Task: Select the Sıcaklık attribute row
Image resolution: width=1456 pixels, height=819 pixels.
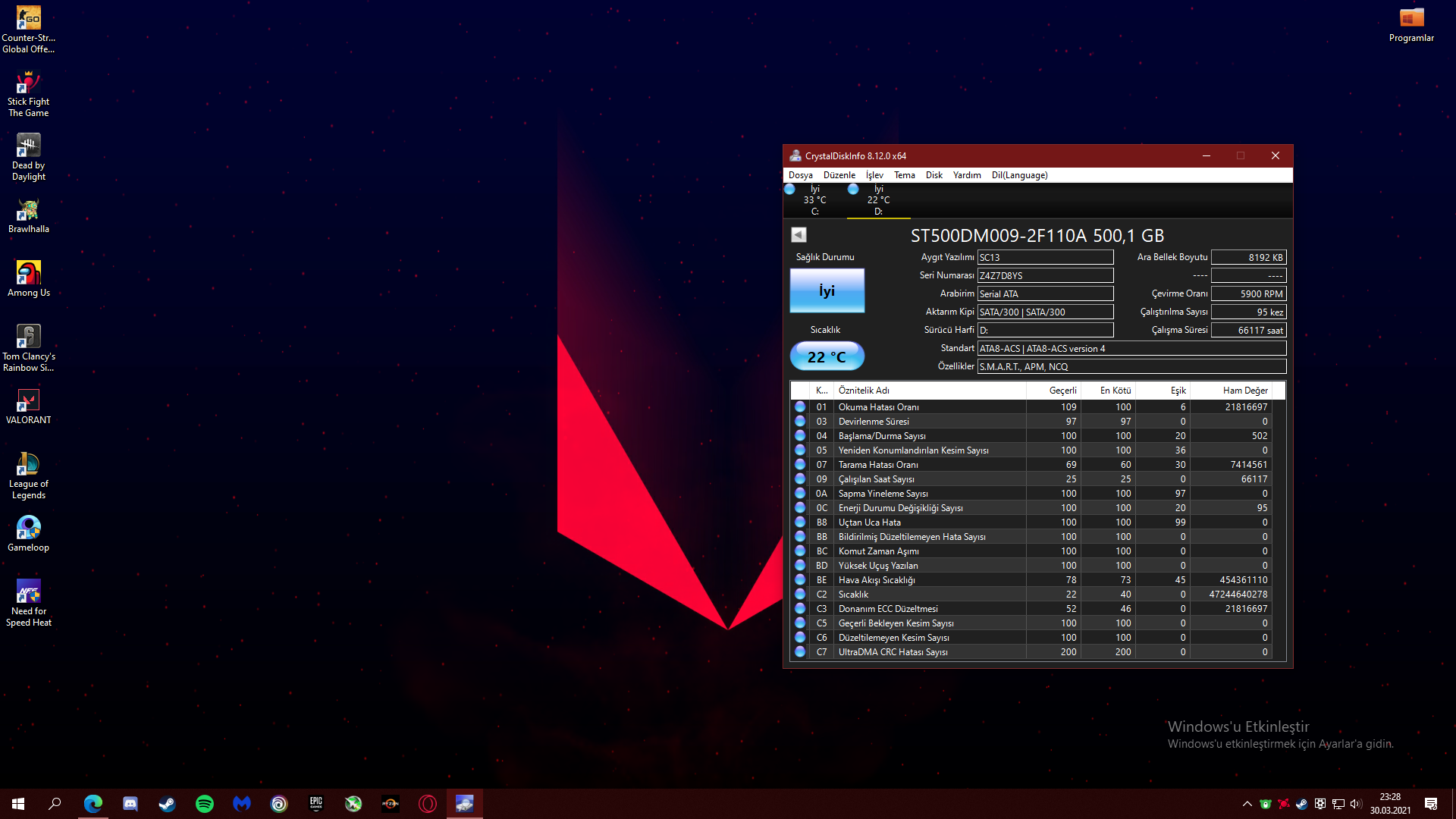Action: point(853,595)
